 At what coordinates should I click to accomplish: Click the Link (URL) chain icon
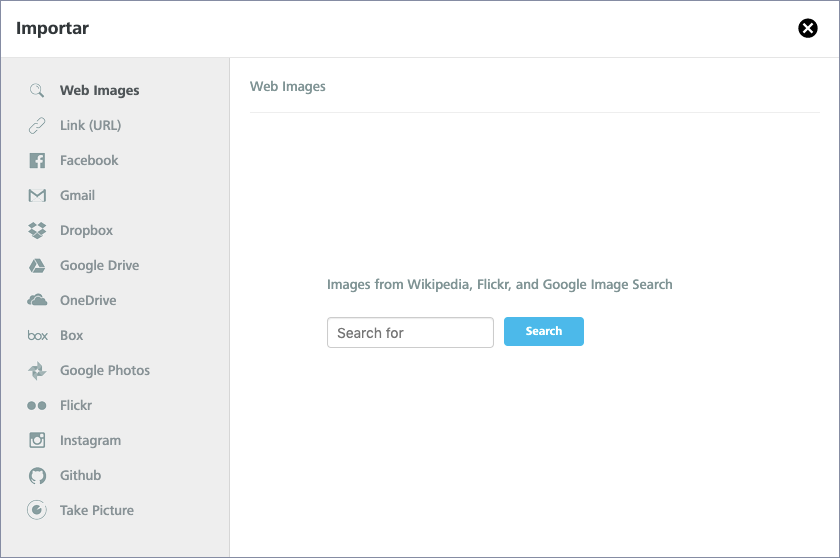click(x=37, y=125)
